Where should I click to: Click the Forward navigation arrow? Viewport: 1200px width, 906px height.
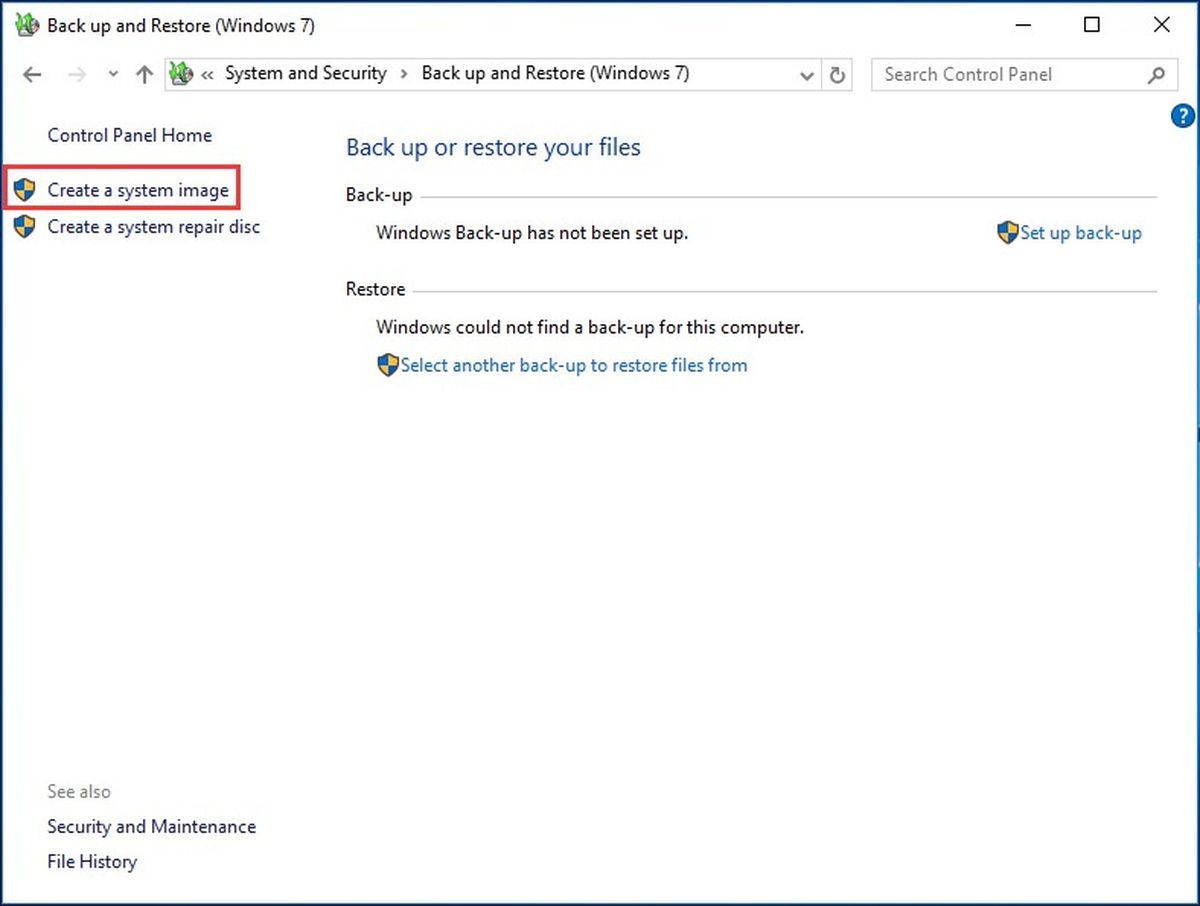78,75
